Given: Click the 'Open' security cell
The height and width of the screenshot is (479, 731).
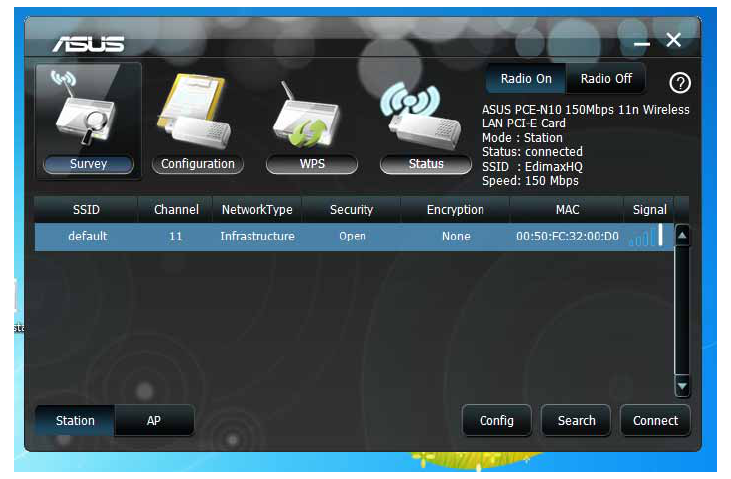Looking at the screenshot, I should click(x=352, y=236).
